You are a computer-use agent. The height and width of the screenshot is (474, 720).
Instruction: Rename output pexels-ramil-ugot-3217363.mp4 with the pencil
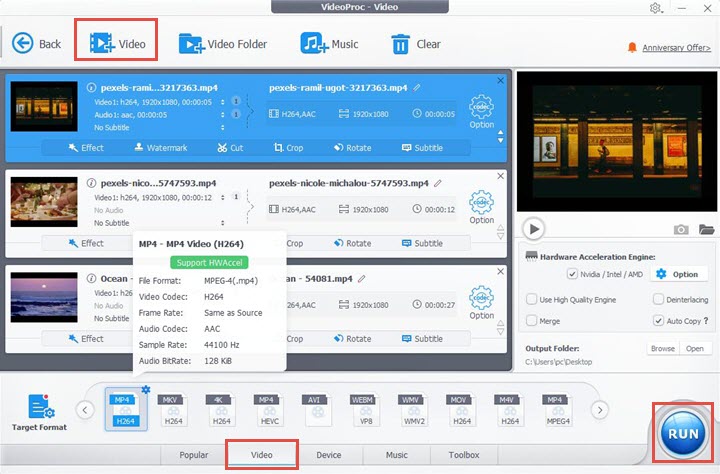click(416, 87)
